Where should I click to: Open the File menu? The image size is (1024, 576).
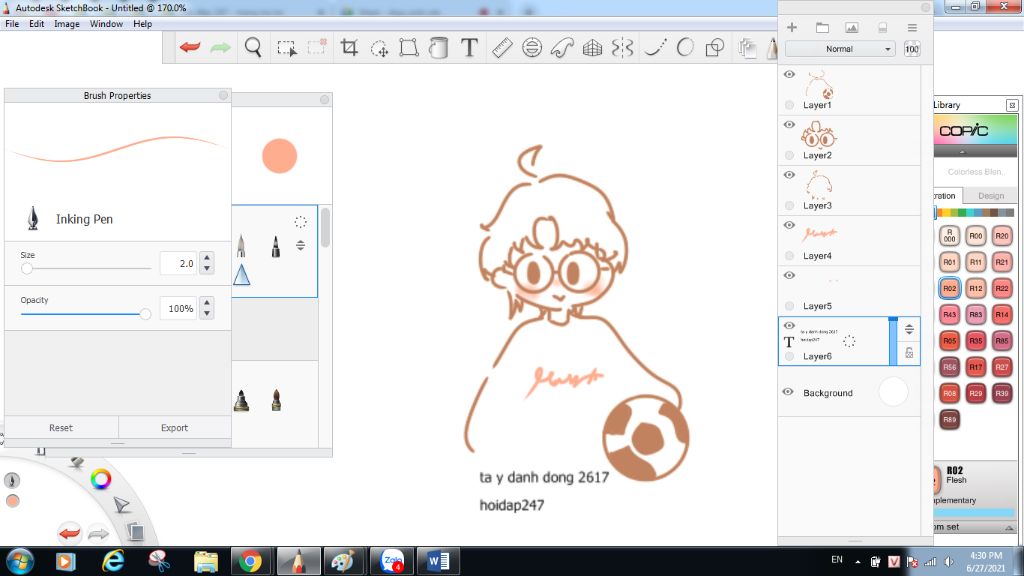coord(12,24)
